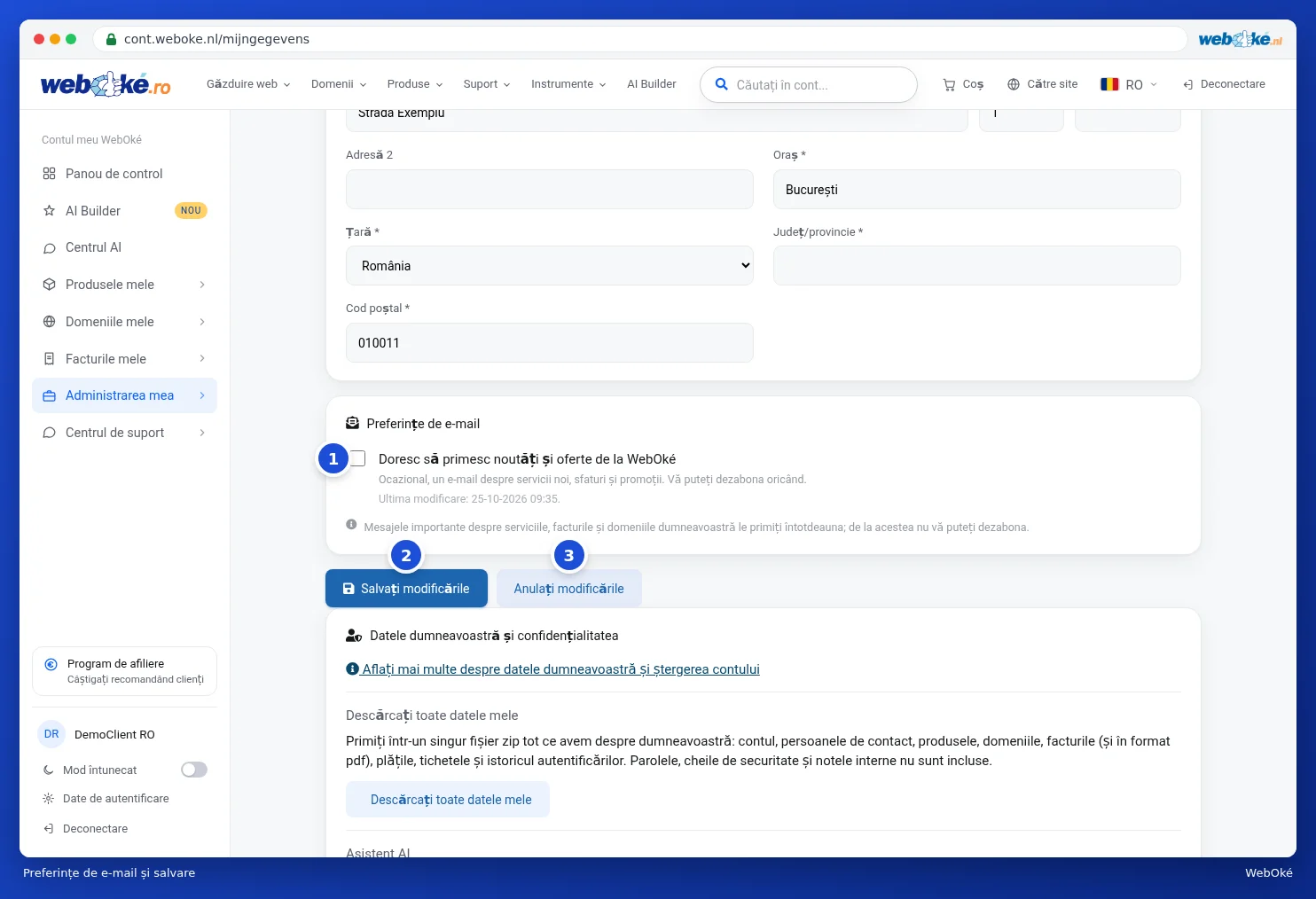1316x899 pixels.
Task: Open the AI Builder top menu item
Action: coord(652,84)
